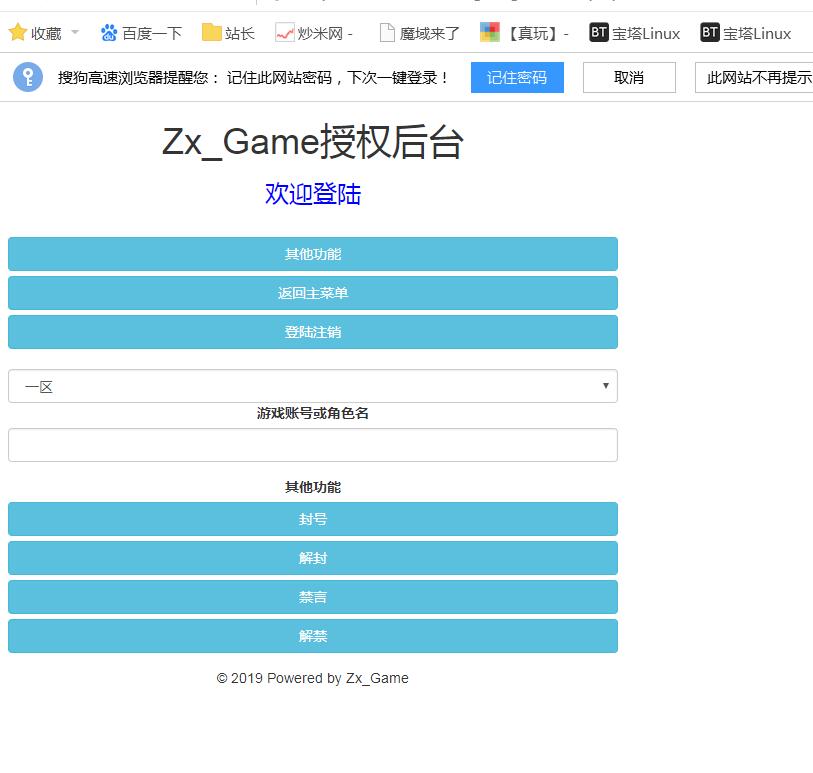
Task: Click the 禁言 mute button
Action: pyautogui.click(x=312, y=597)
